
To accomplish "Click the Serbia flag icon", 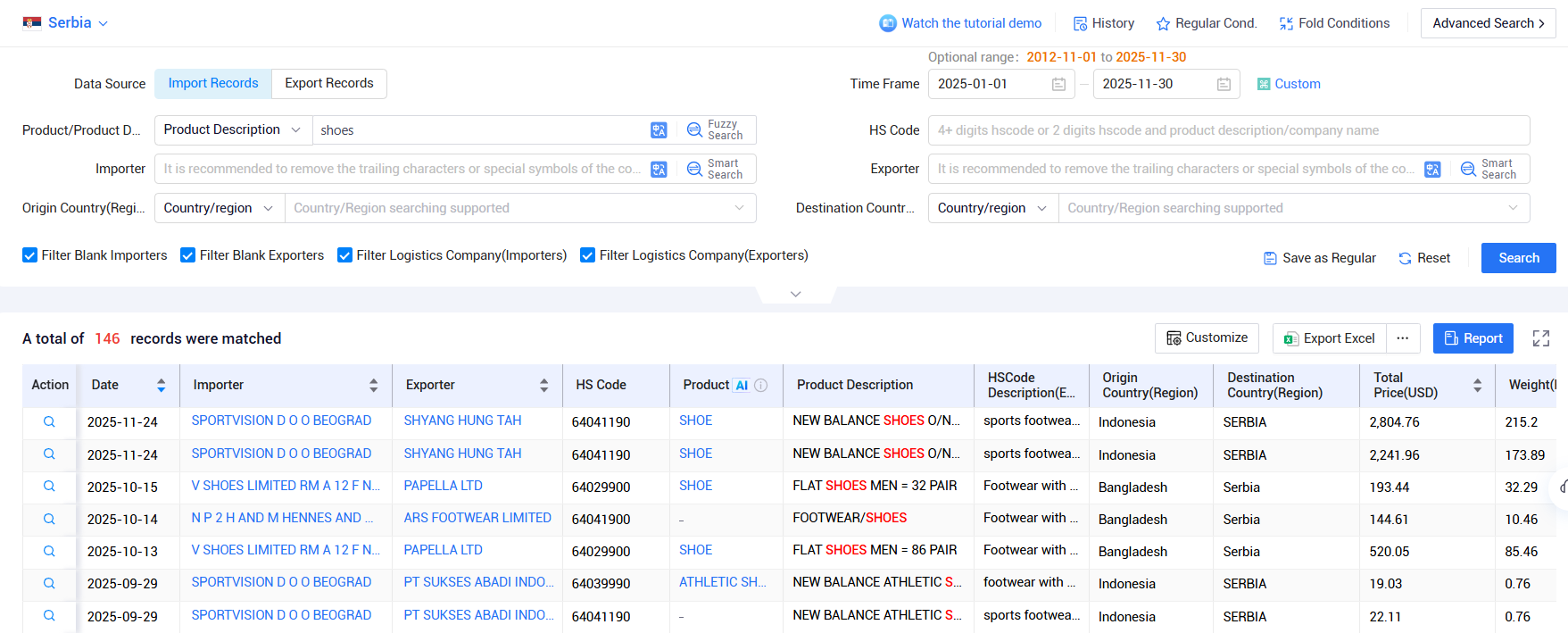I will point(32,23).
